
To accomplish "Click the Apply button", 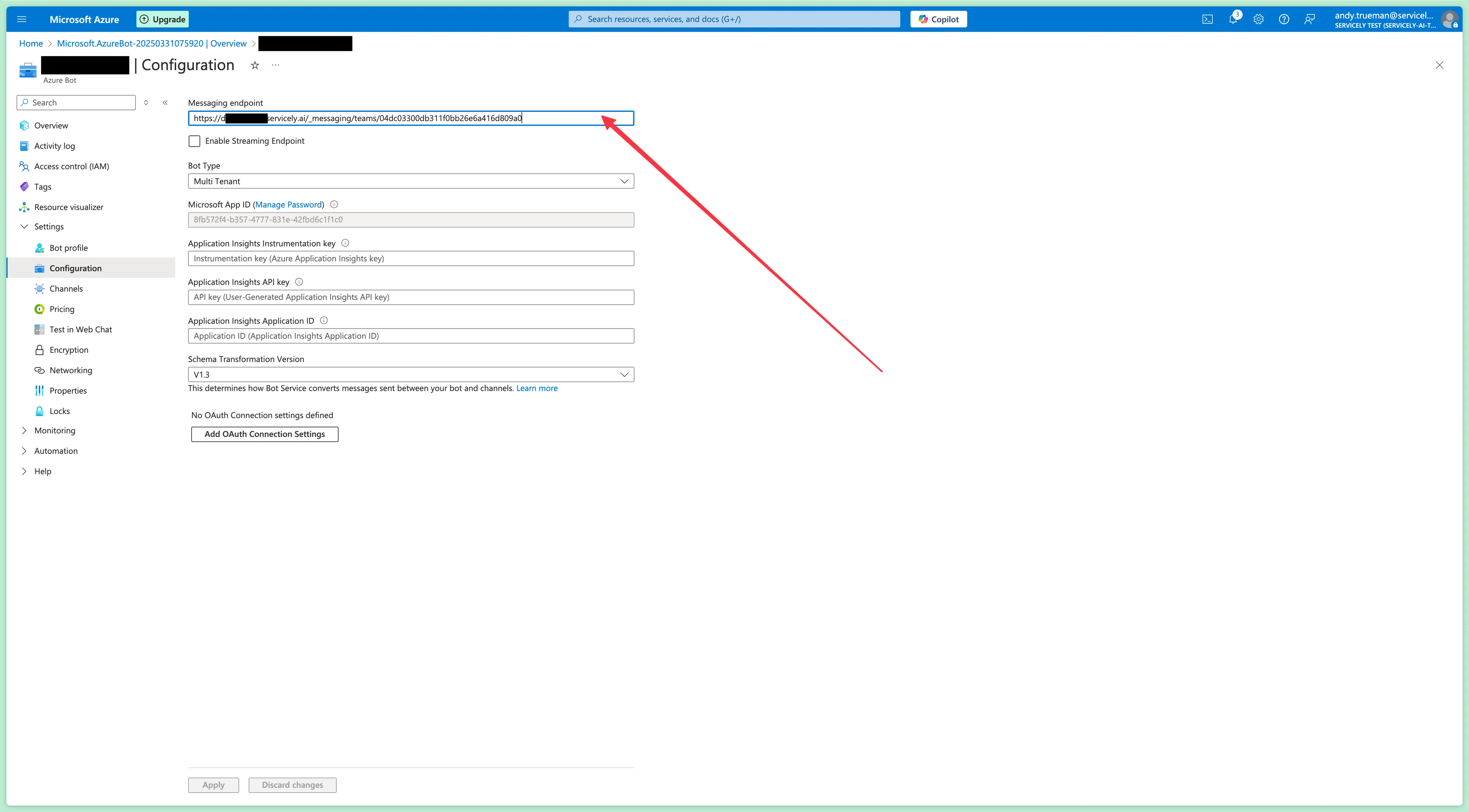I will click(x=213, y=785).
